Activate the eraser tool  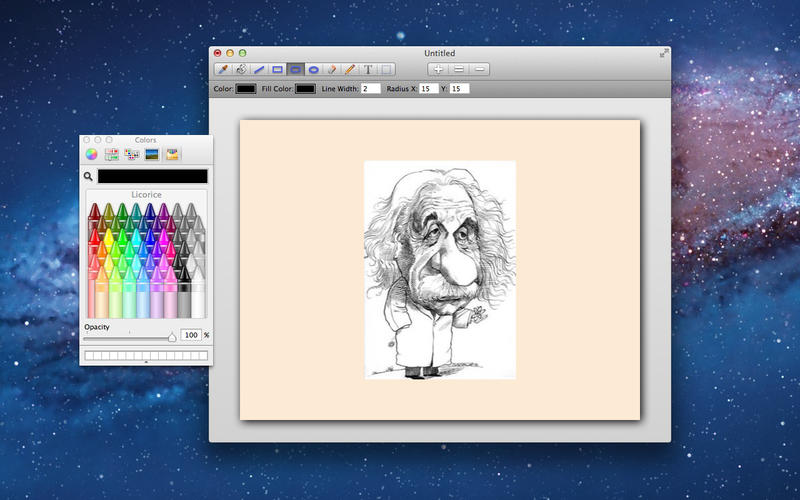pos(332,69)
